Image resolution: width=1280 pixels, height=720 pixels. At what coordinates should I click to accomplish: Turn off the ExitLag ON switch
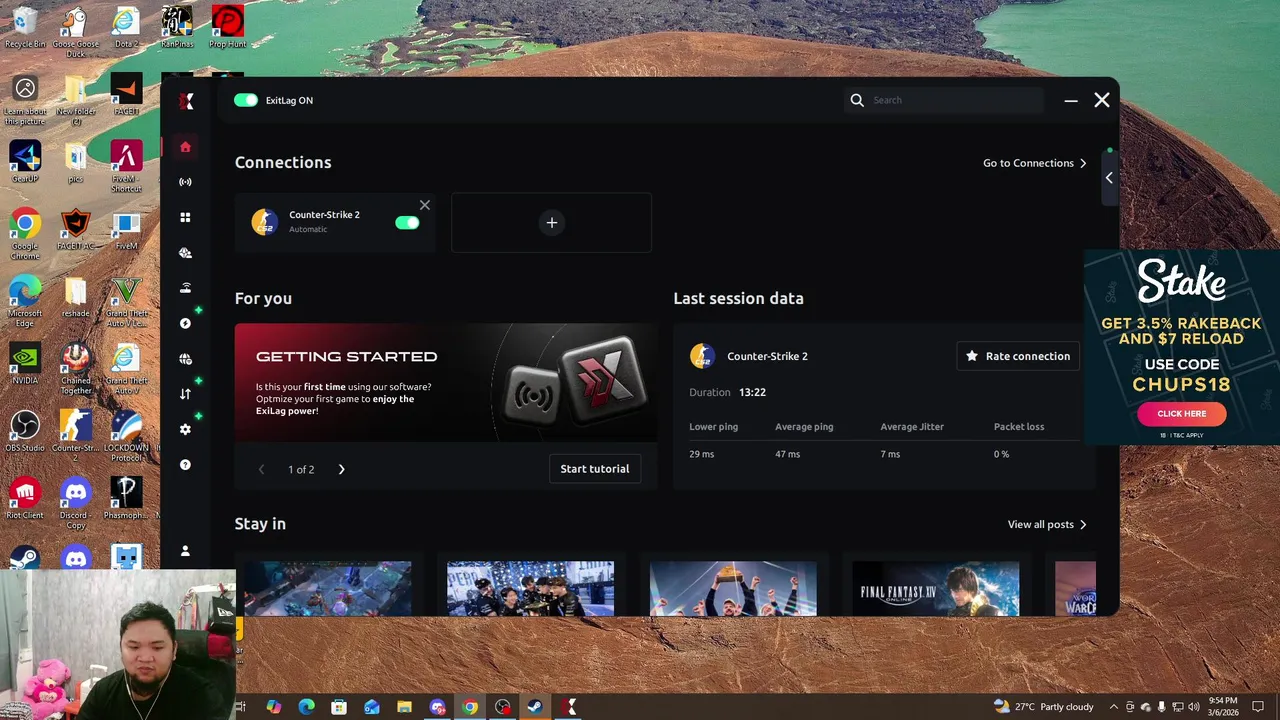[246, 100]
